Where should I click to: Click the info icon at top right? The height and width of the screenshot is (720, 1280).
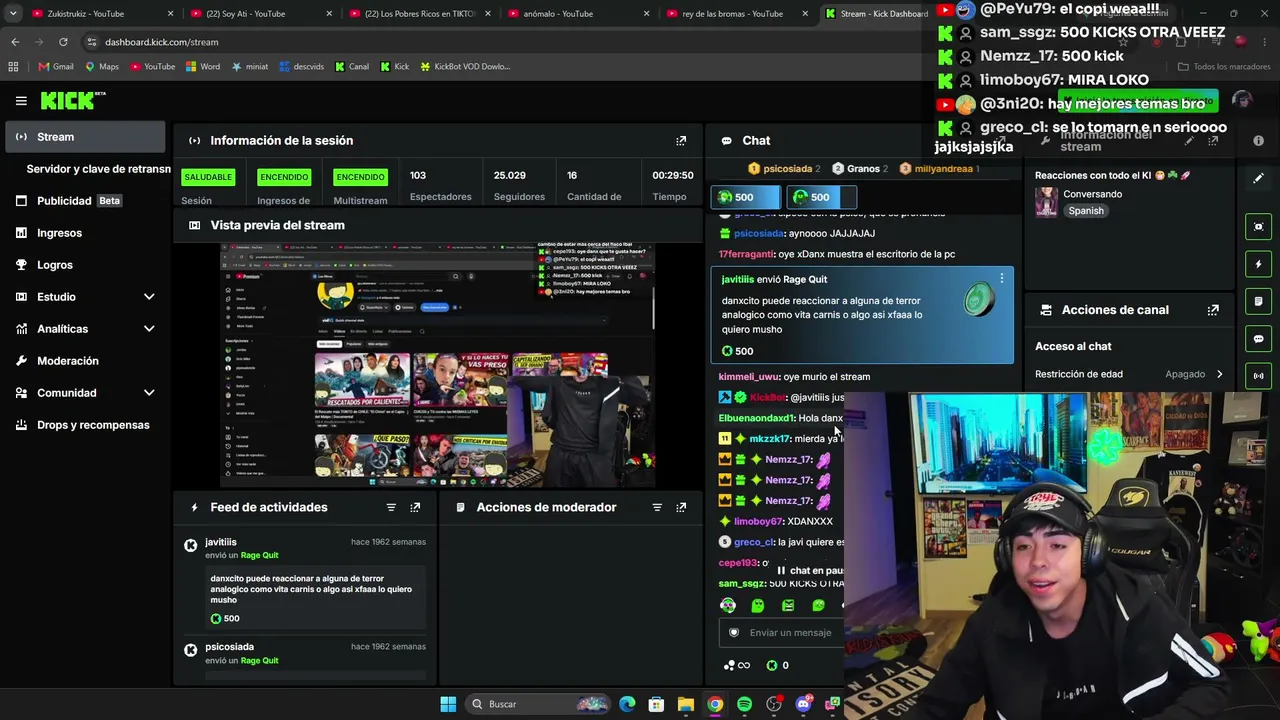tap(1259, 141)
